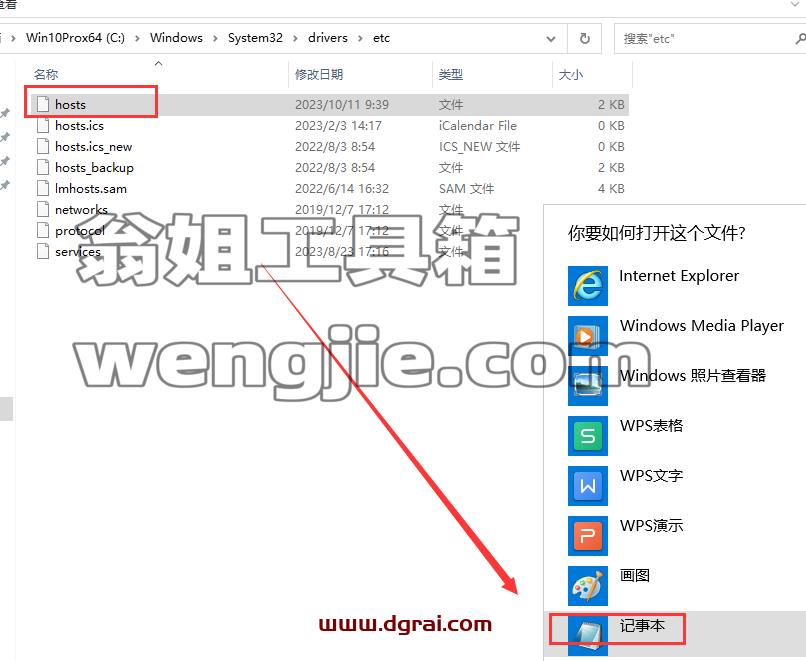Click the refresh button beside address bar
Screen dimensions: 806x661
[584, 39]
